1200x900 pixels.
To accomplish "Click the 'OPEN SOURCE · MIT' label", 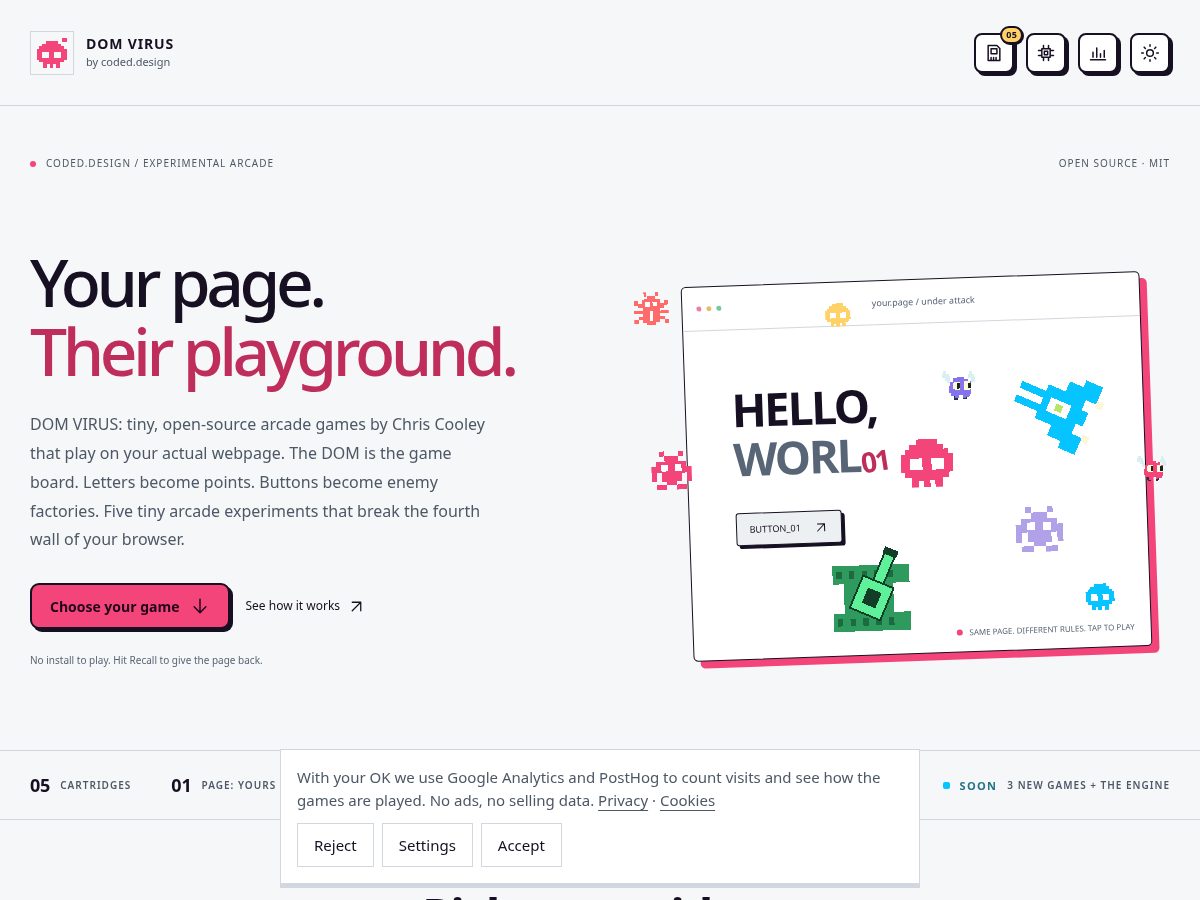I will tap(1114, 163).
